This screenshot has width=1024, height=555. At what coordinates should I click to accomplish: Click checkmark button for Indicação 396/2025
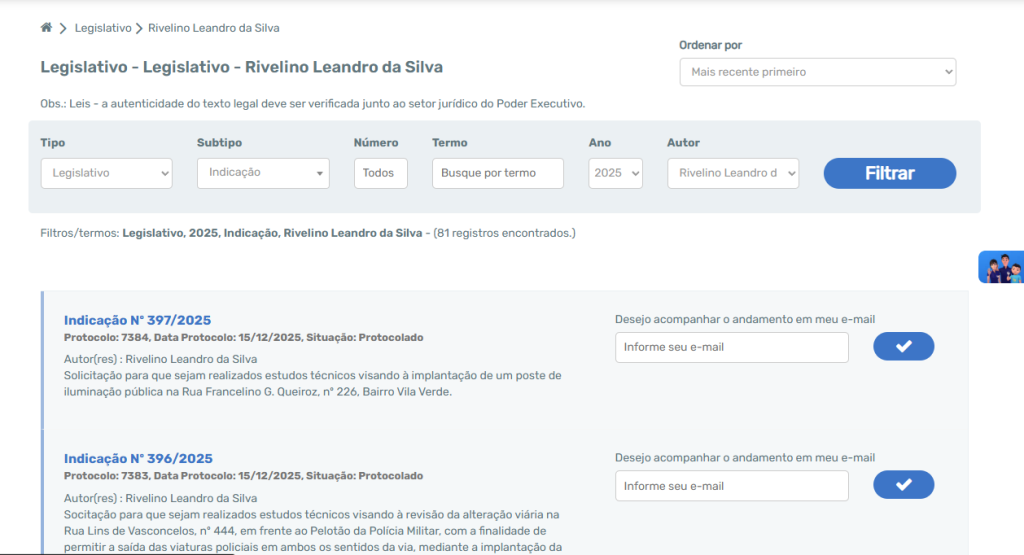coord(903,485)
